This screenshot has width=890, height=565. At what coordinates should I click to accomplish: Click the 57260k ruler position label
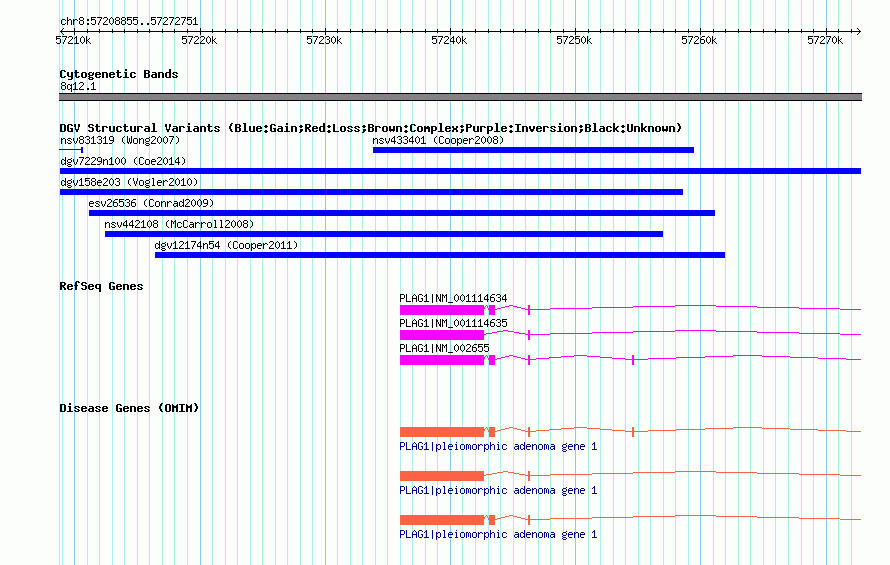699,40
